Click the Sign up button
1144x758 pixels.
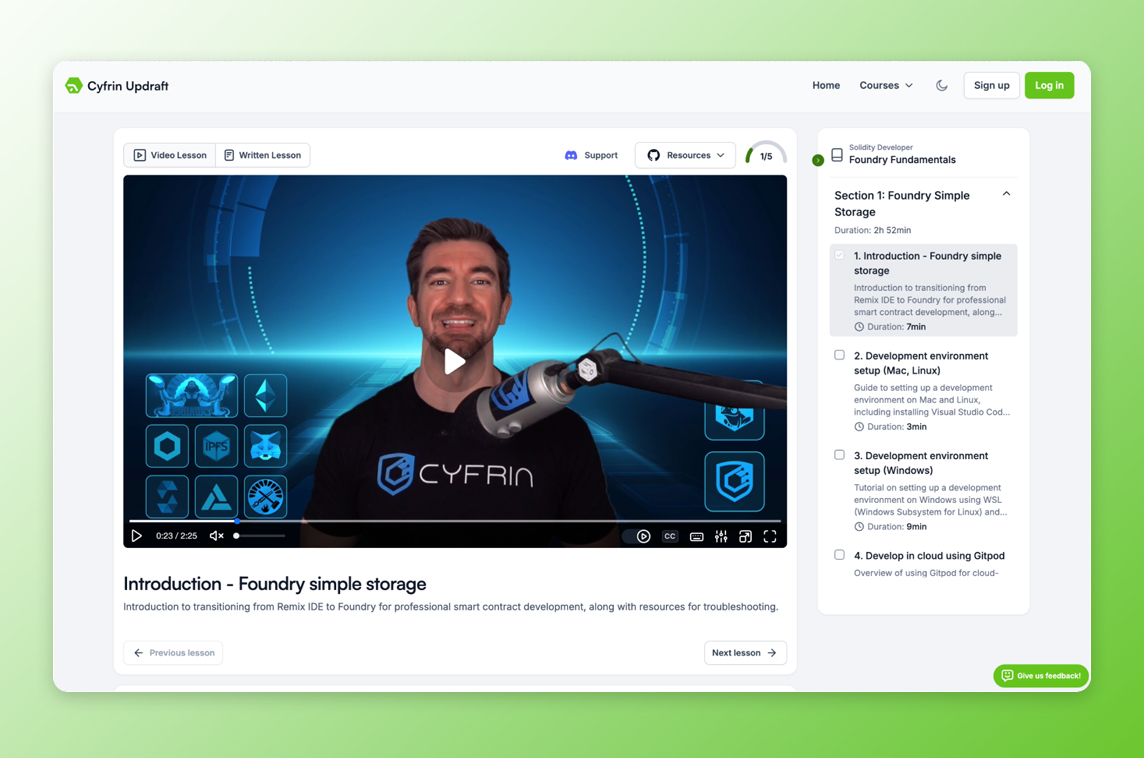pyautogui.click(x=992, y=85)
